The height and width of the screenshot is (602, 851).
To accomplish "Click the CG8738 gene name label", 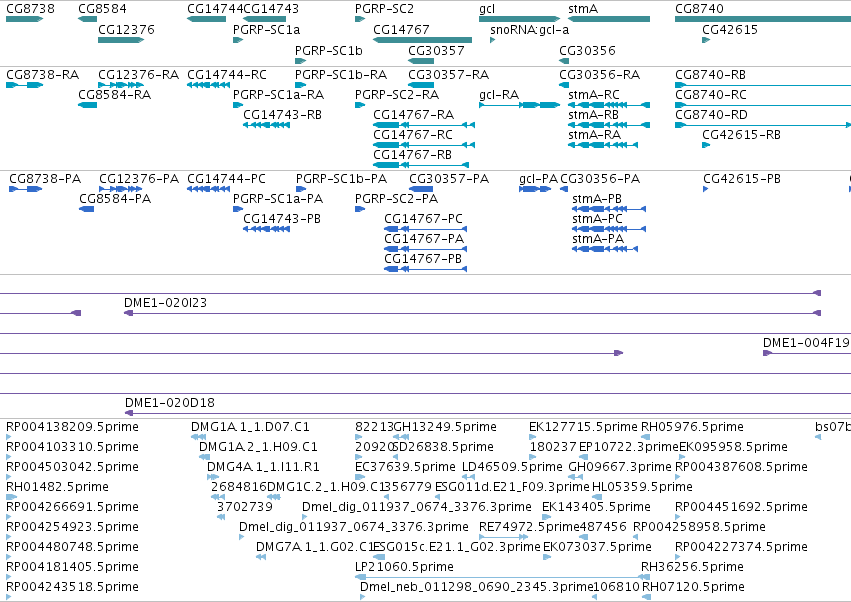I will coord(30,9).
